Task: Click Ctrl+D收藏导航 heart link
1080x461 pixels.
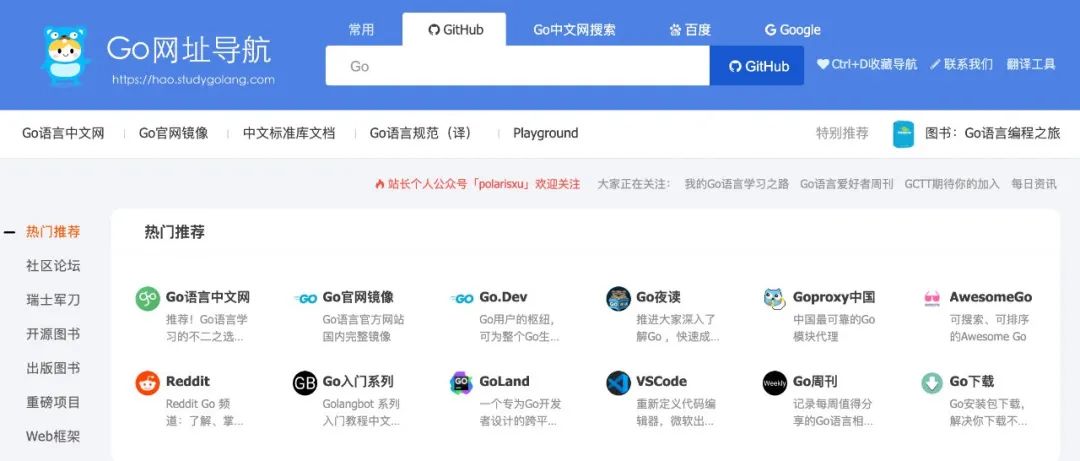Action: (x=867, y=64)
